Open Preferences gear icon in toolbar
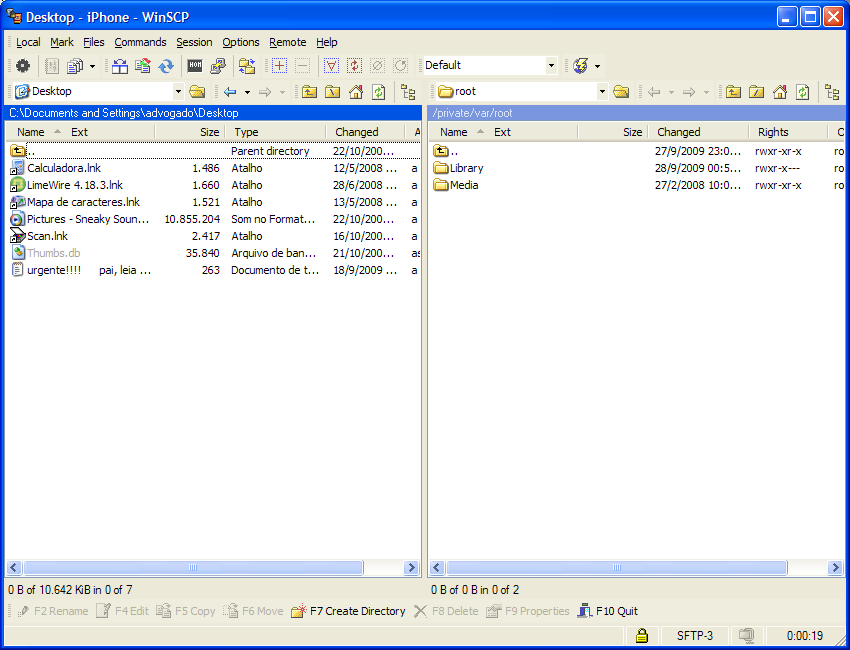This screenshot has width=850, height=650. (23, 66)
